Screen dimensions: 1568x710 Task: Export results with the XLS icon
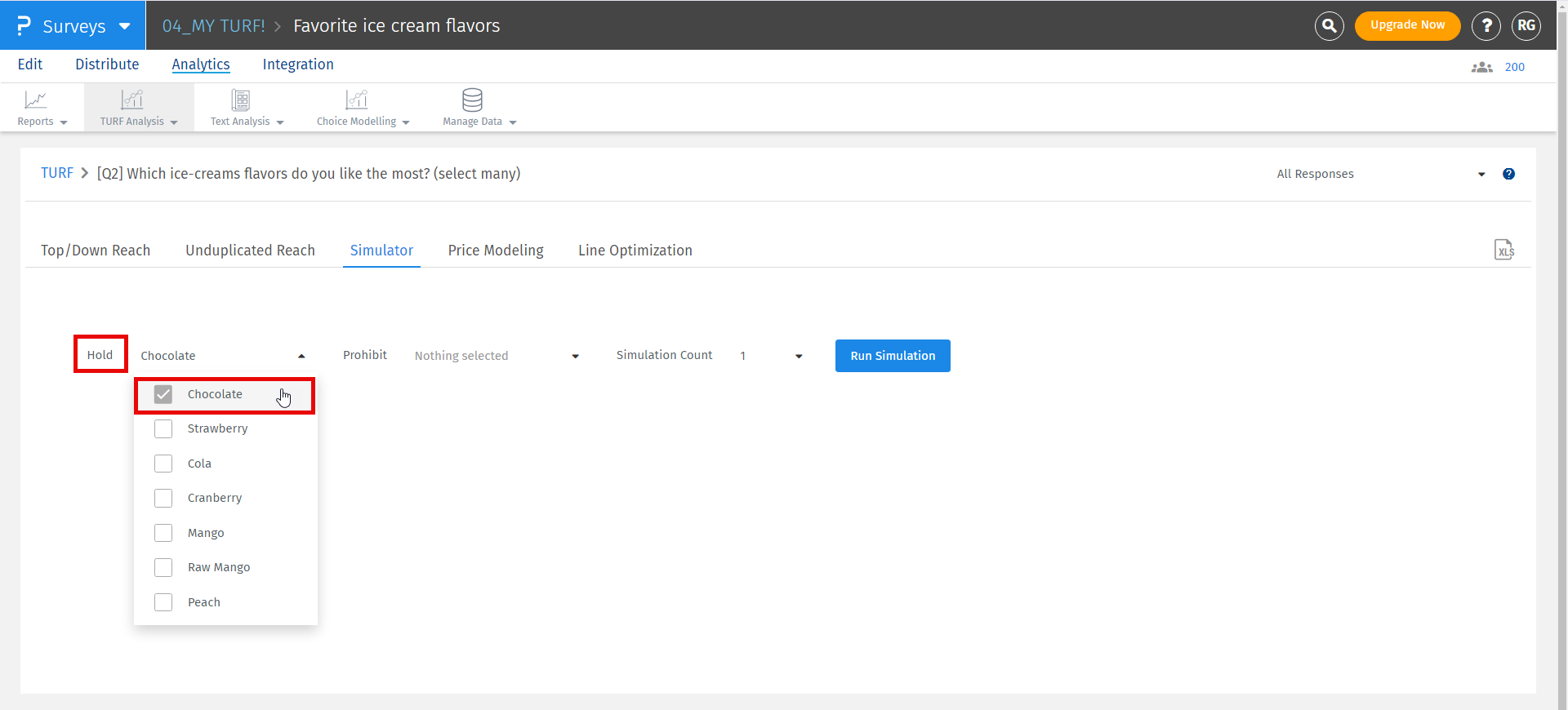[1503, 250]
